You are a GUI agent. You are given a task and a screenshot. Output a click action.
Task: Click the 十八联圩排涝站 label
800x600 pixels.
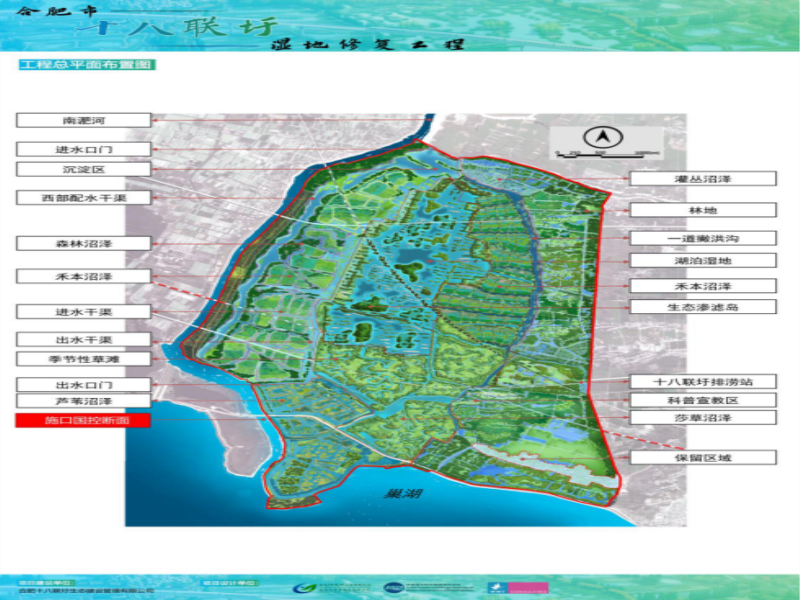coord(703,382)
